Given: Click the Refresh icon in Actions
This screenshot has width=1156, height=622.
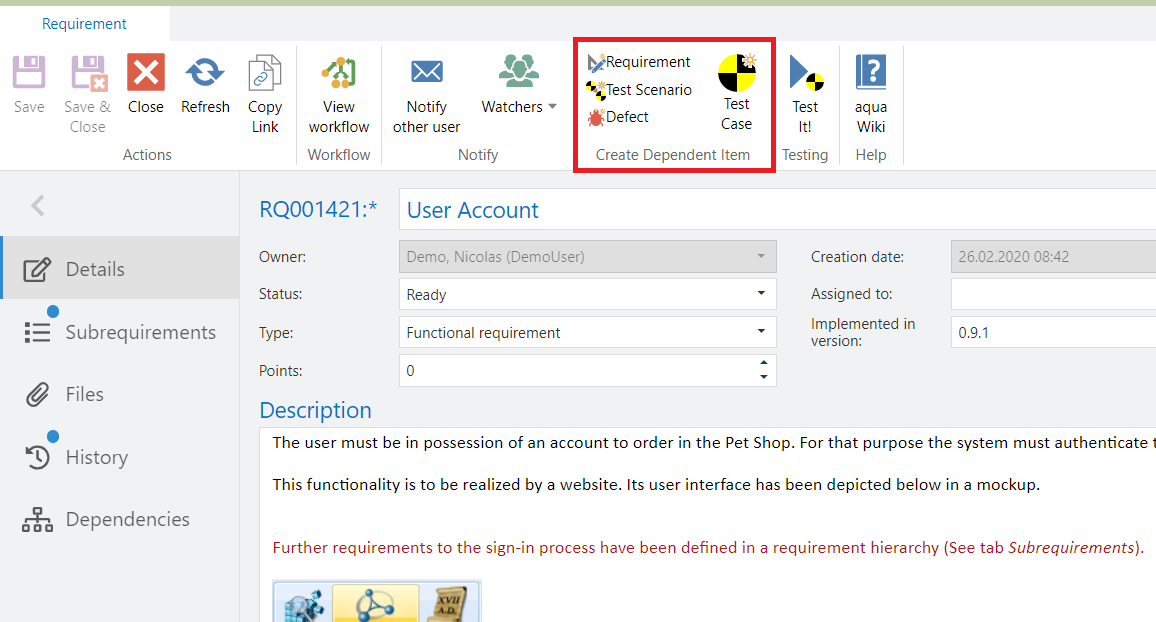Looking at the screenshot, I should click(205, 73).
